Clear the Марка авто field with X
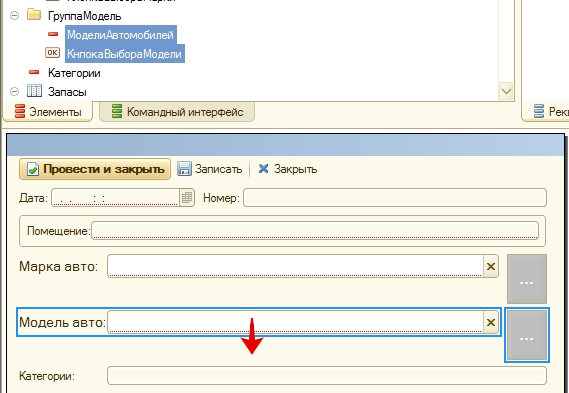 [x=491, y=266]
